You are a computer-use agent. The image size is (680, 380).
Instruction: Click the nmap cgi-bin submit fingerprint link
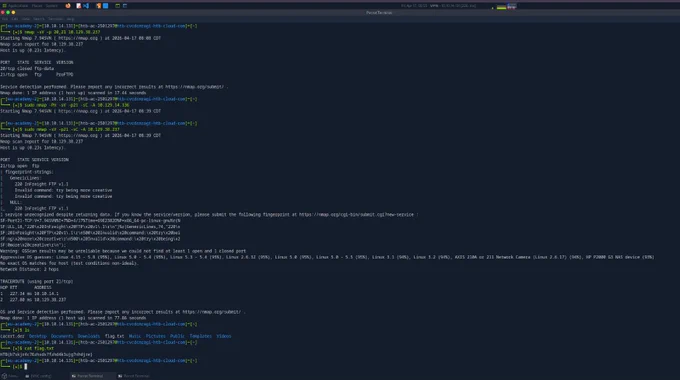pyautogui.click(x=356, y=214)
